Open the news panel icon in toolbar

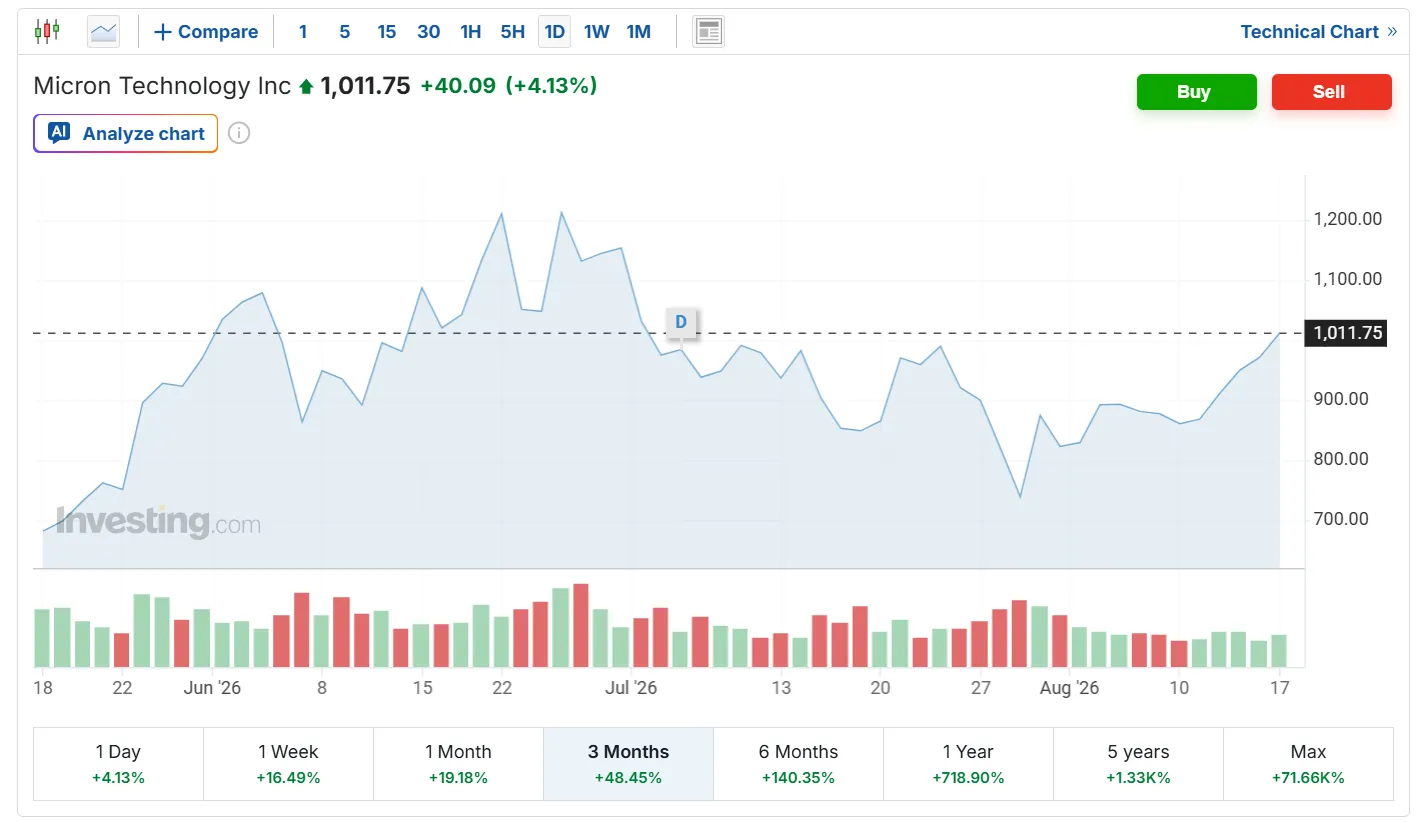pos(708,32)
